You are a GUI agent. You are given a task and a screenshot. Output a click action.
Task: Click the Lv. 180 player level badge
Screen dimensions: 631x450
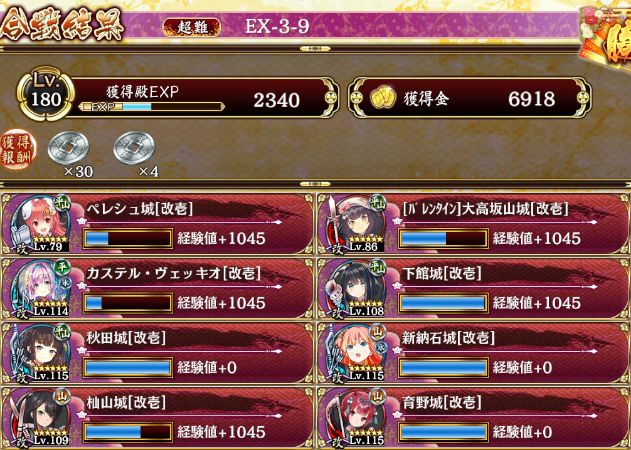point(45,94)
